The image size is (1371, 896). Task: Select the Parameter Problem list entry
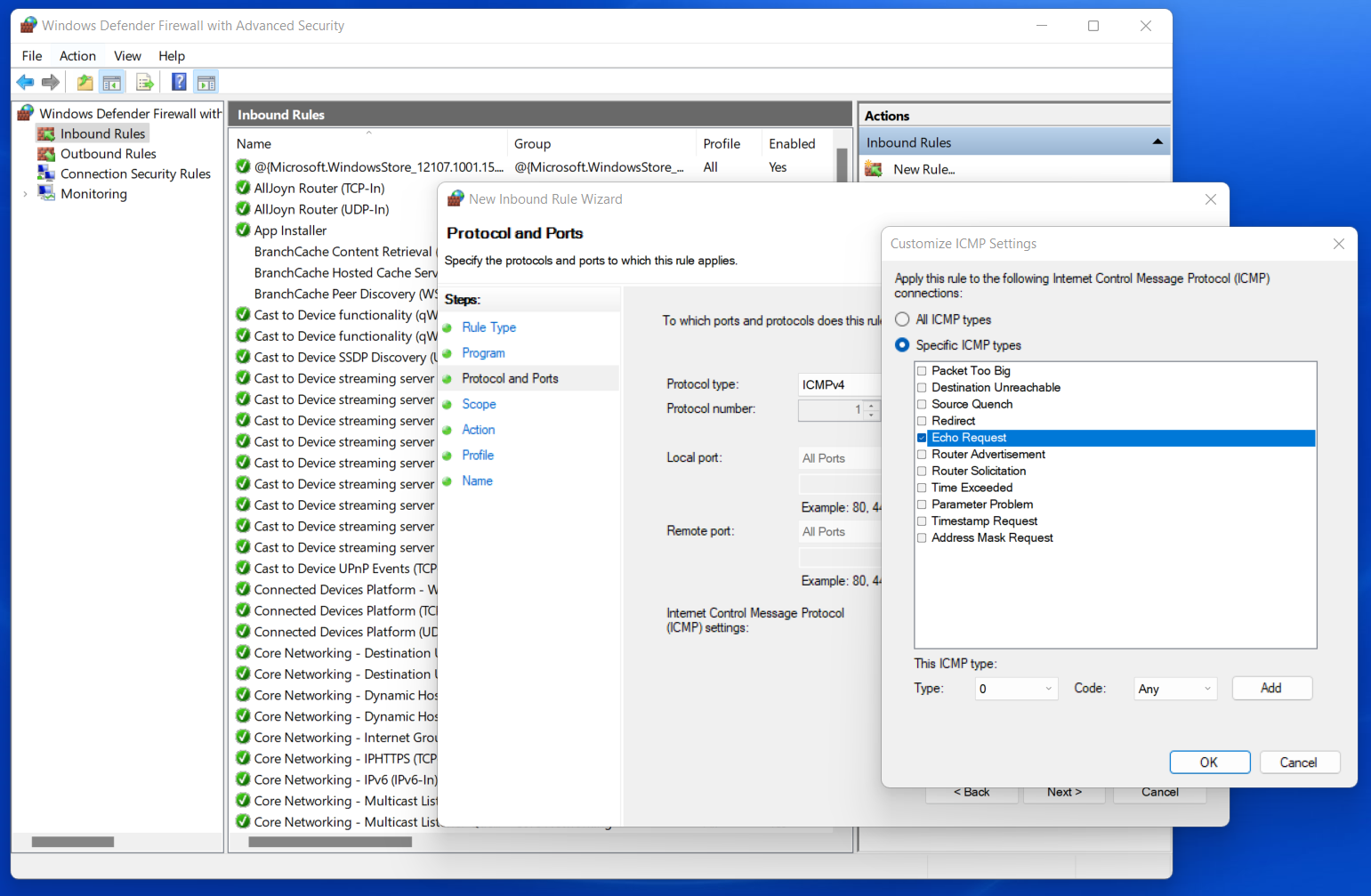click(x=982, y=505)
